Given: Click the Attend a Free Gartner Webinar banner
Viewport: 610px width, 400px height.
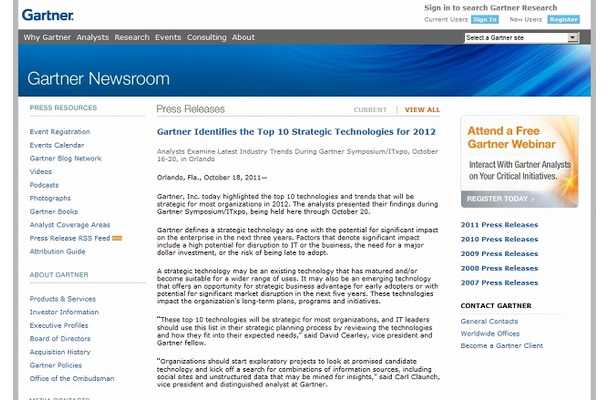Looking at the screenshot, I should [519, 161].
